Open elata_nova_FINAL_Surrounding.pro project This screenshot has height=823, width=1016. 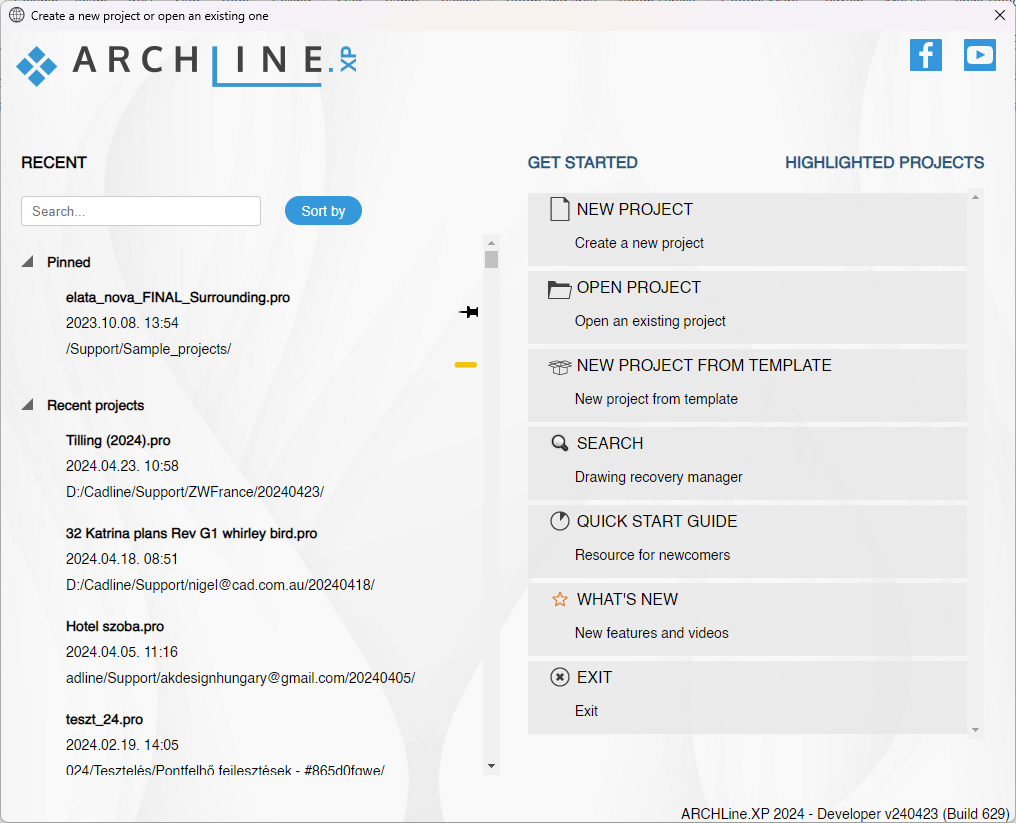tap(178, 297)
